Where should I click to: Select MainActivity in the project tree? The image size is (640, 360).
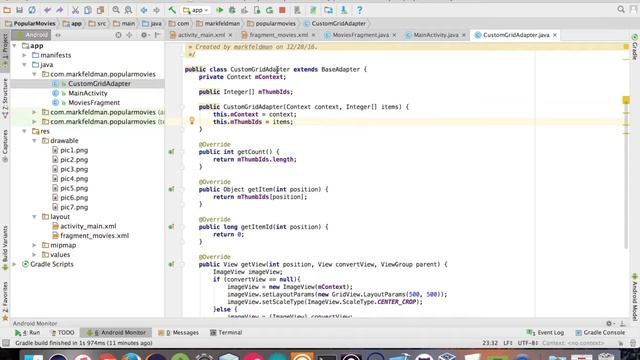(88, 93)
